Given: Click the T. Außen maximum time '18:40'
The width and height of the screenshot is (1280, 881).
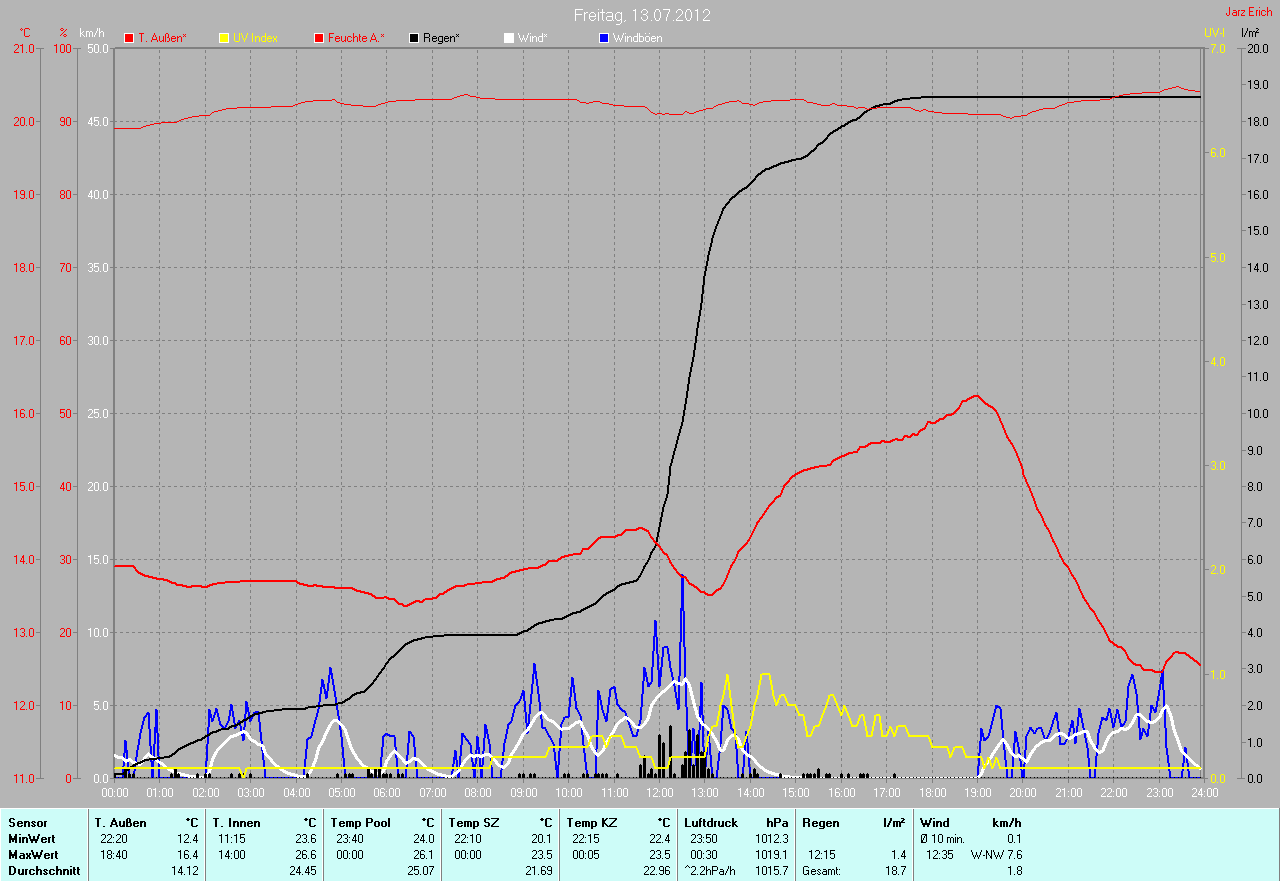Looking at the screenshot, I should point(114,855).
